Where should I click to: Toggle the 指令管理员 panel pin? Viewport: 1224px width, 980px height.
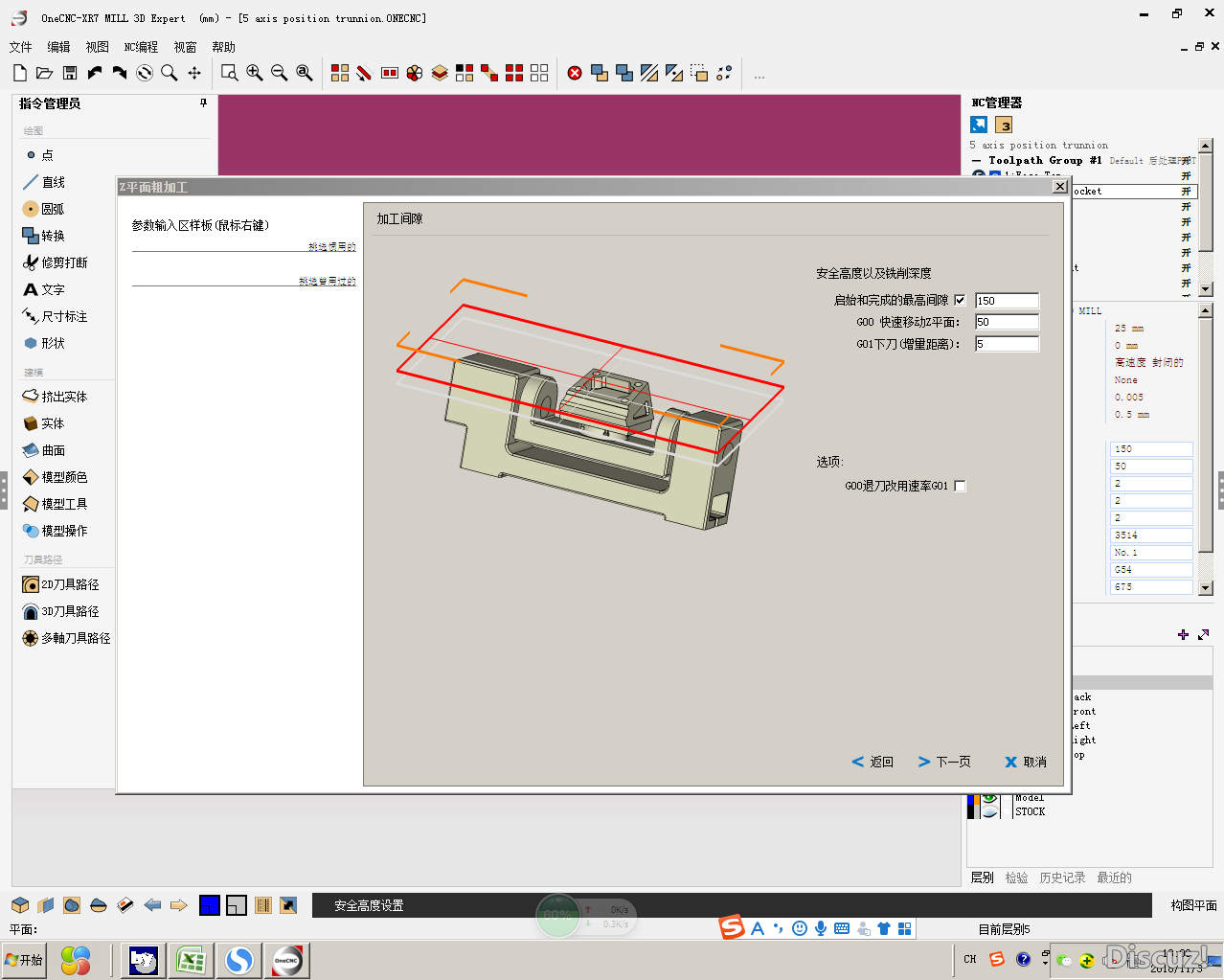(203, 103)
